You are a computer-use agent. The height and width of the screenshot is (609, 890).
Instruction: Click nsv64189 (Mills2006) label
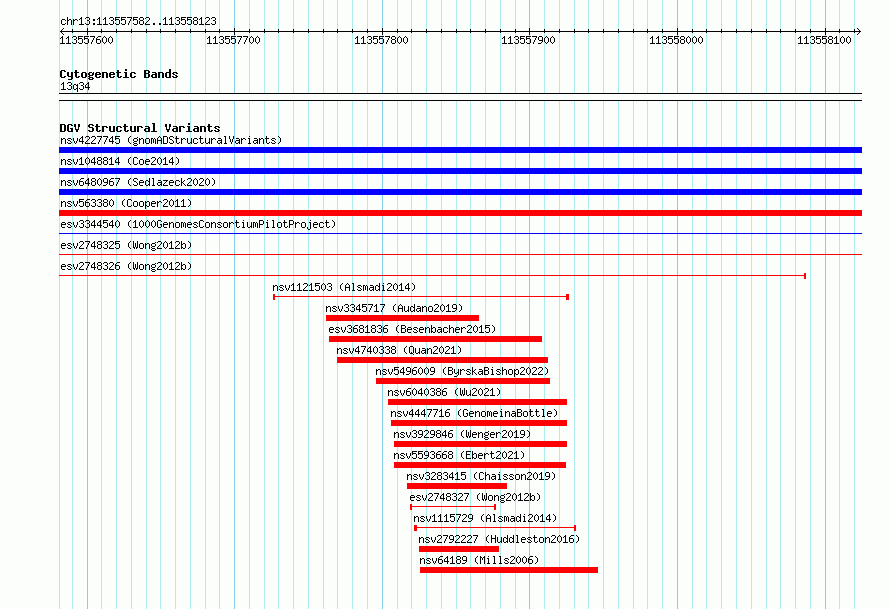coord(479,560)
